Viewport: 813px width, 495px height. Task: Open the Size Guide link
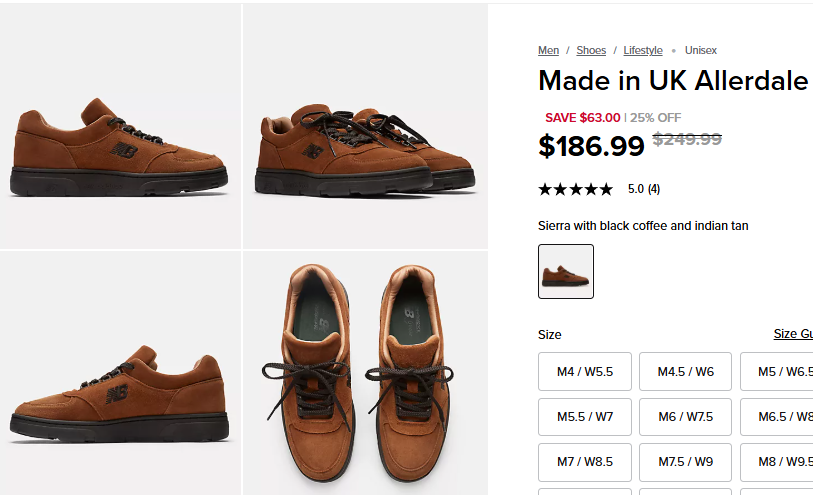[792, 334]
